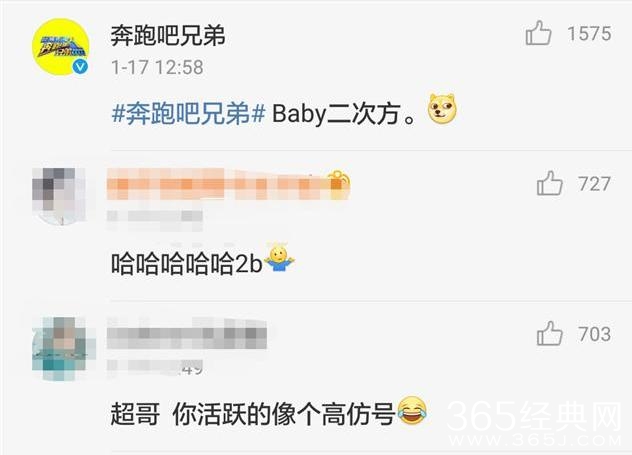The height and width of the screenshot is (455, 632).
Task: Open the blurred grey username of third commenter
Action: pos(187,334)
